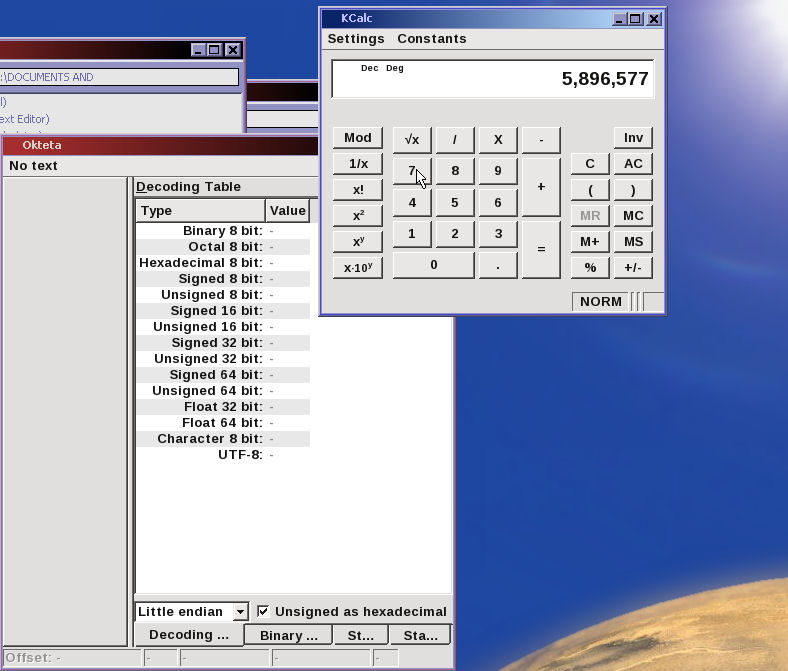Open the Constants menu
Screen dimensions: 788x671
coord(432,39)
